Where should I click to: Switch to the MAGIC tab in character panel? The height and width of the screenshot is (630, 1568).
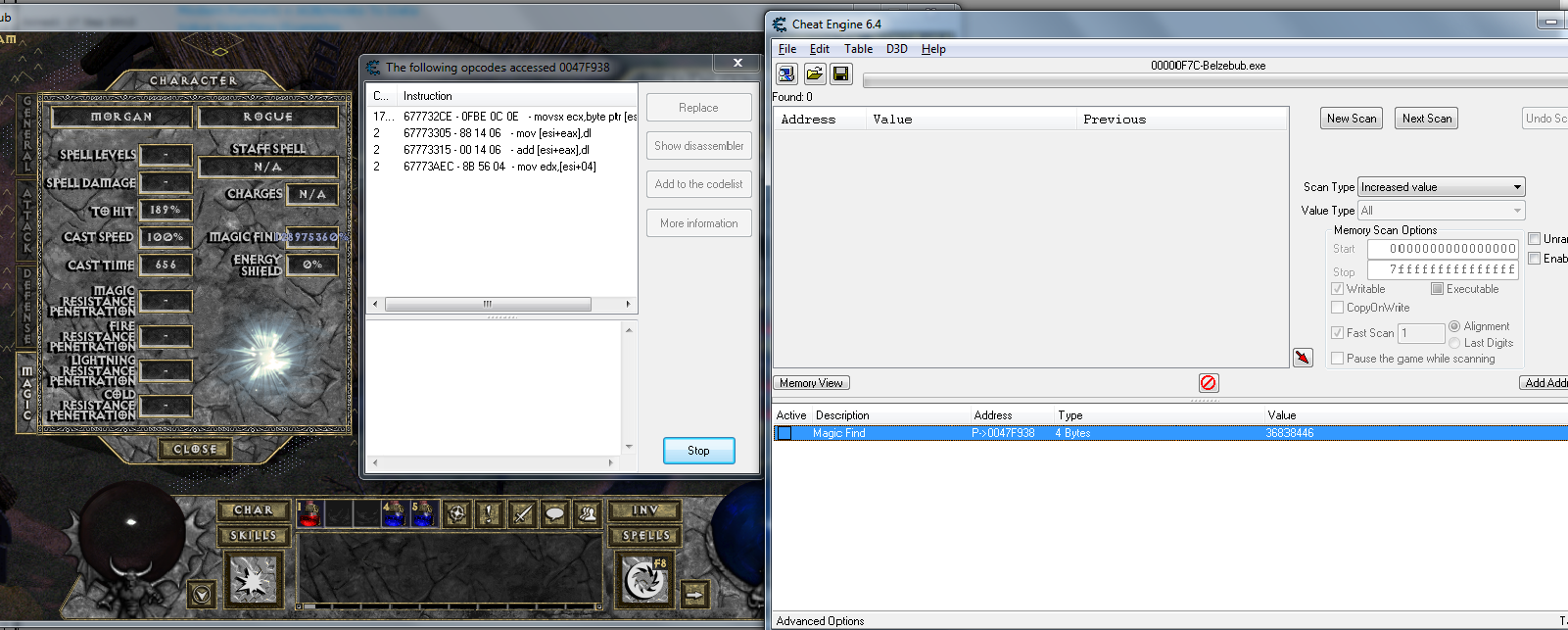27,392
